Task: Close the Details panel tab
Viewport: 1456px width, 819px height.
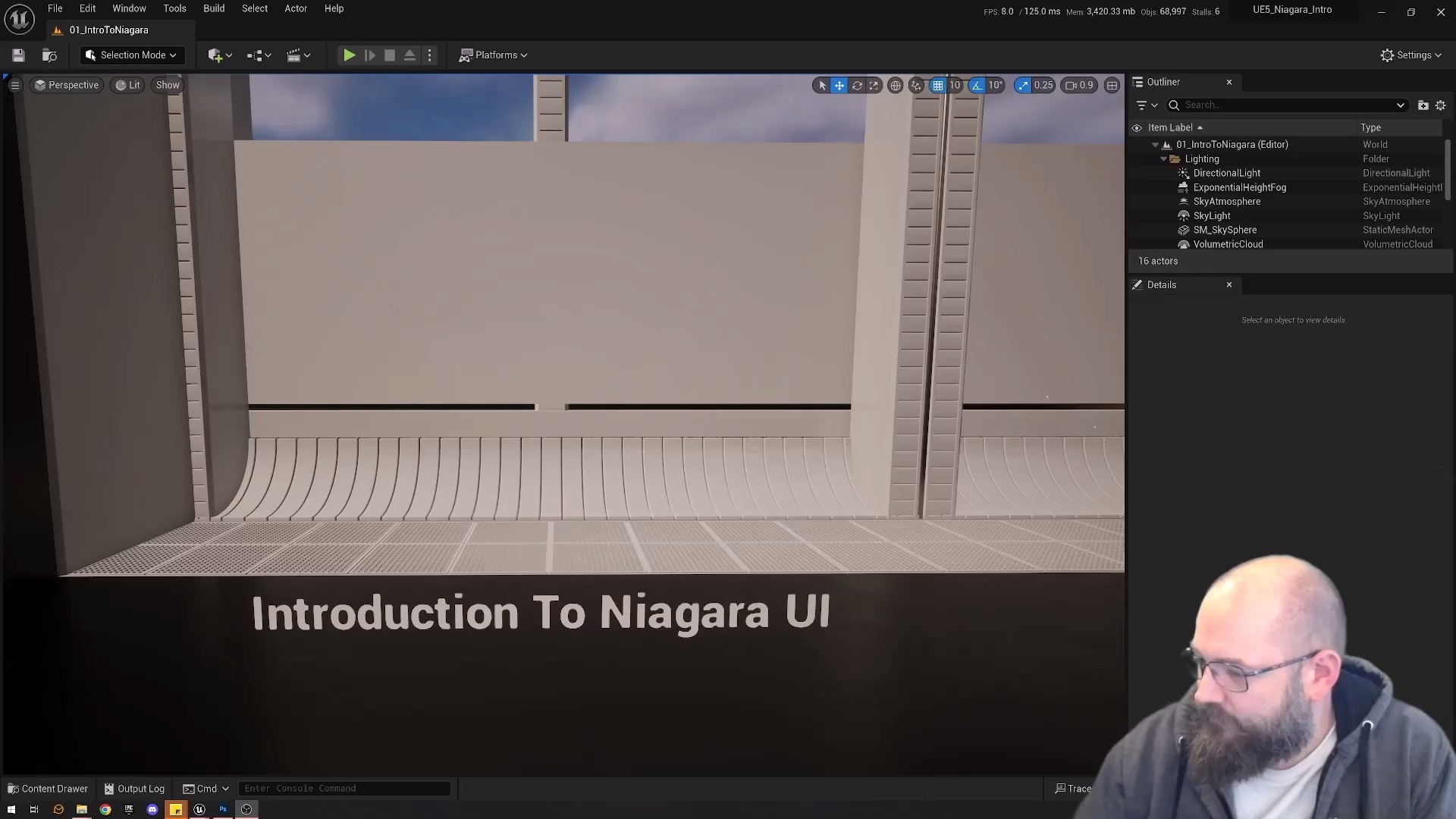Action: [x=1229, y=285]
